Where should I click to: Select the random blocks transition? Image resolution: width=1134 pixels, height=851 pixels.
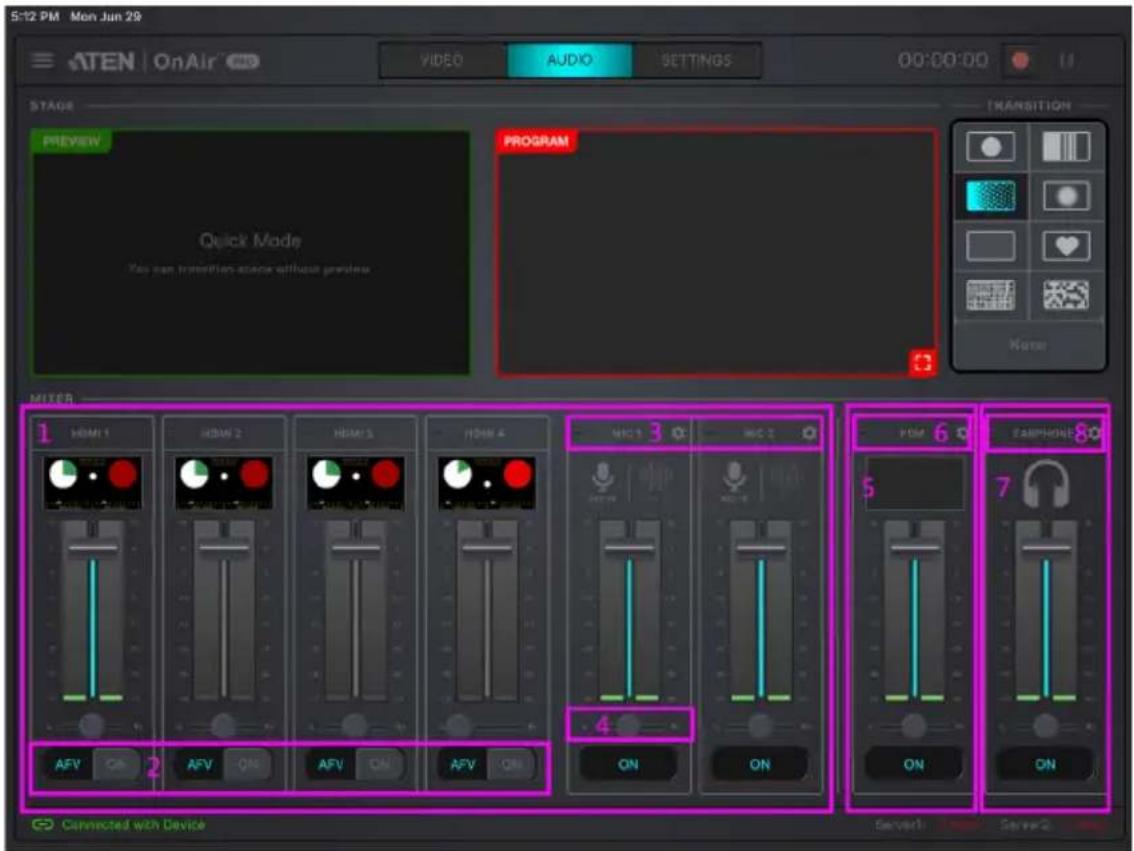tap(1066, 295)
